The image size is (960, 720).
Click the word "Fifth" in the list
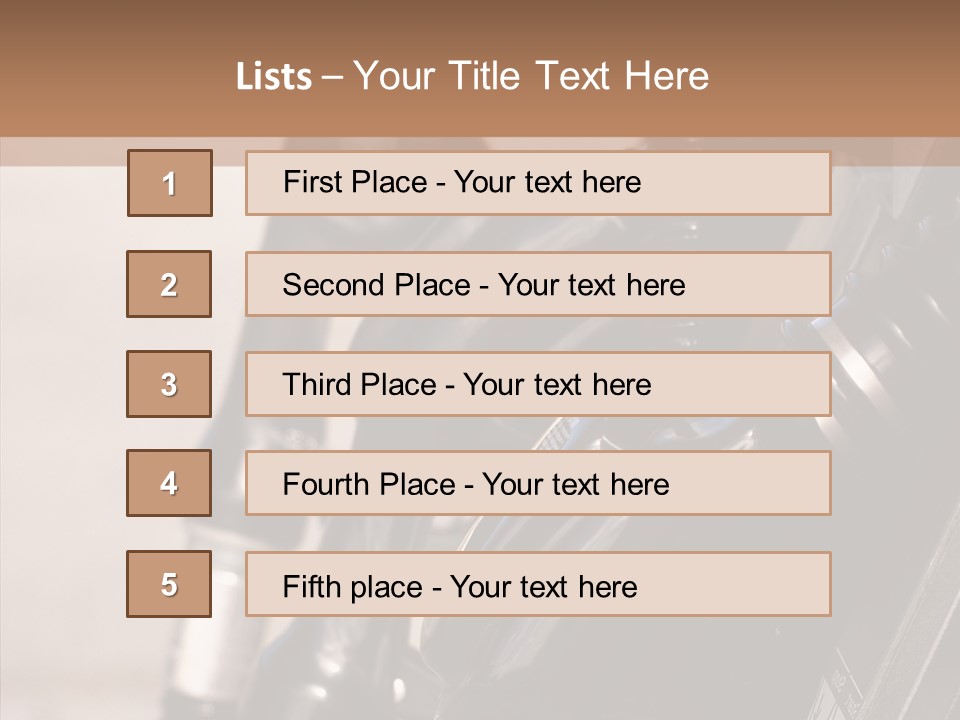311,586
